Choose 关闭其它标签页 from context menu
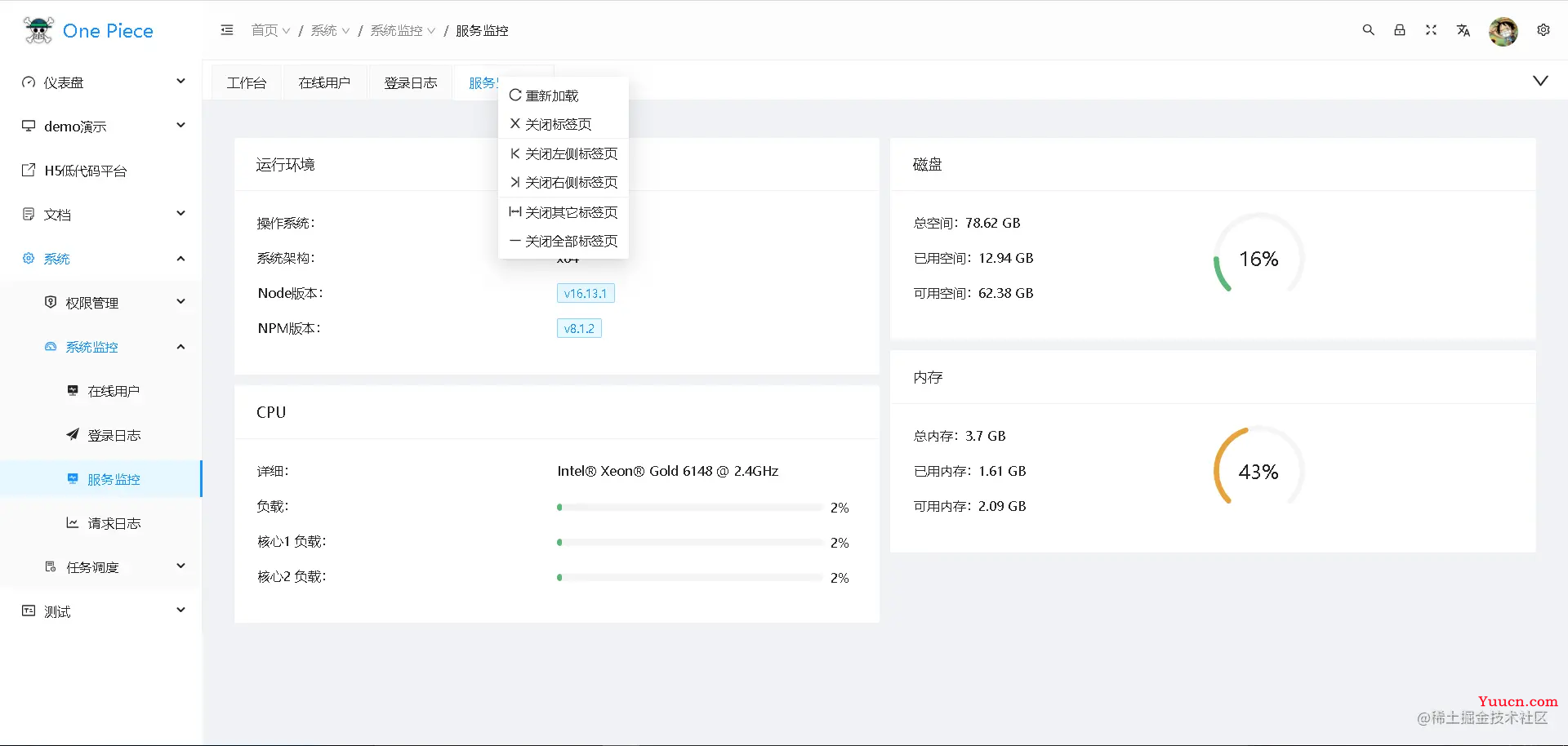Viewport: 1568px width, 746px height. click(x=571, y=212)
